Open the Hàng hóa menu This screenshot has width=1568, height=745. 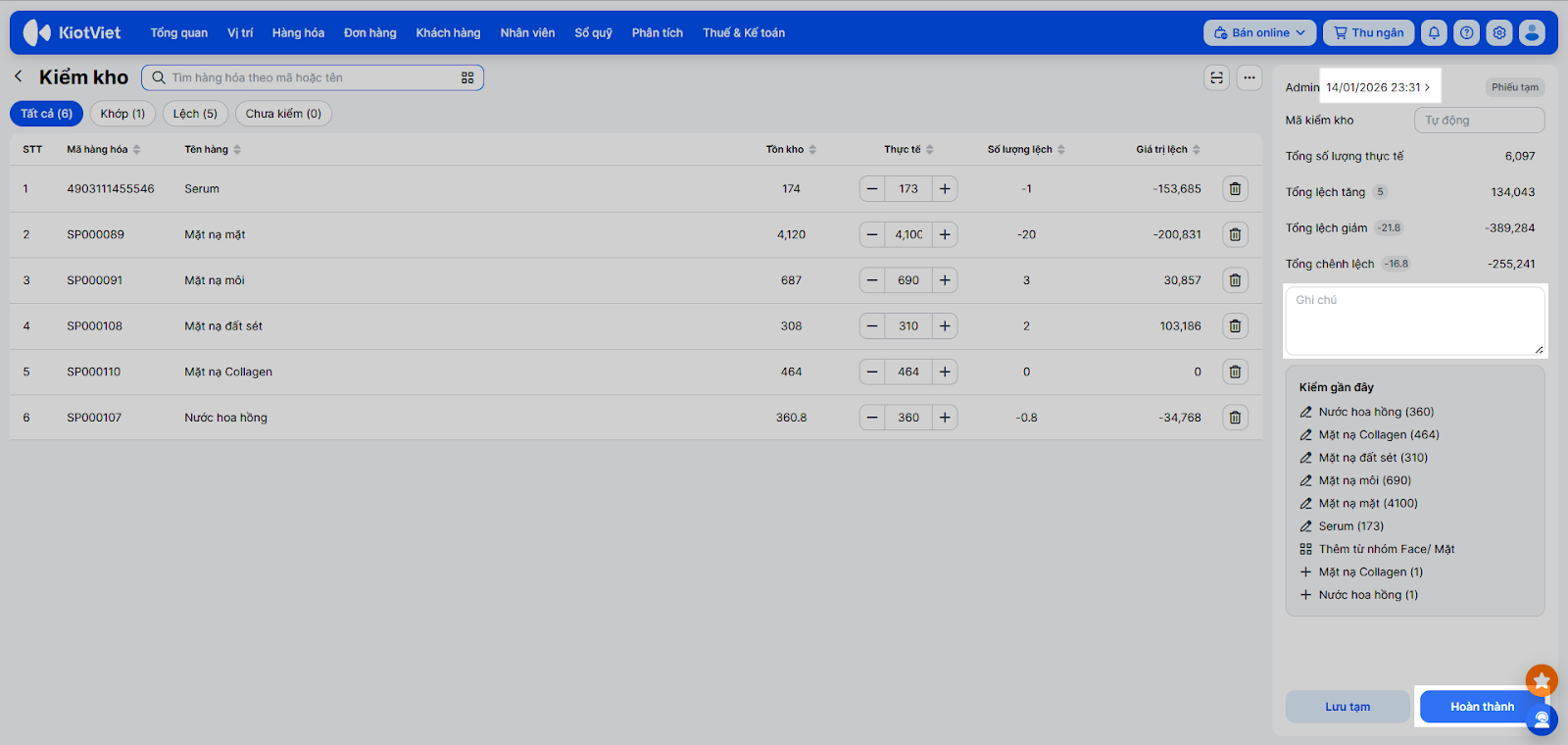(298, 32)
